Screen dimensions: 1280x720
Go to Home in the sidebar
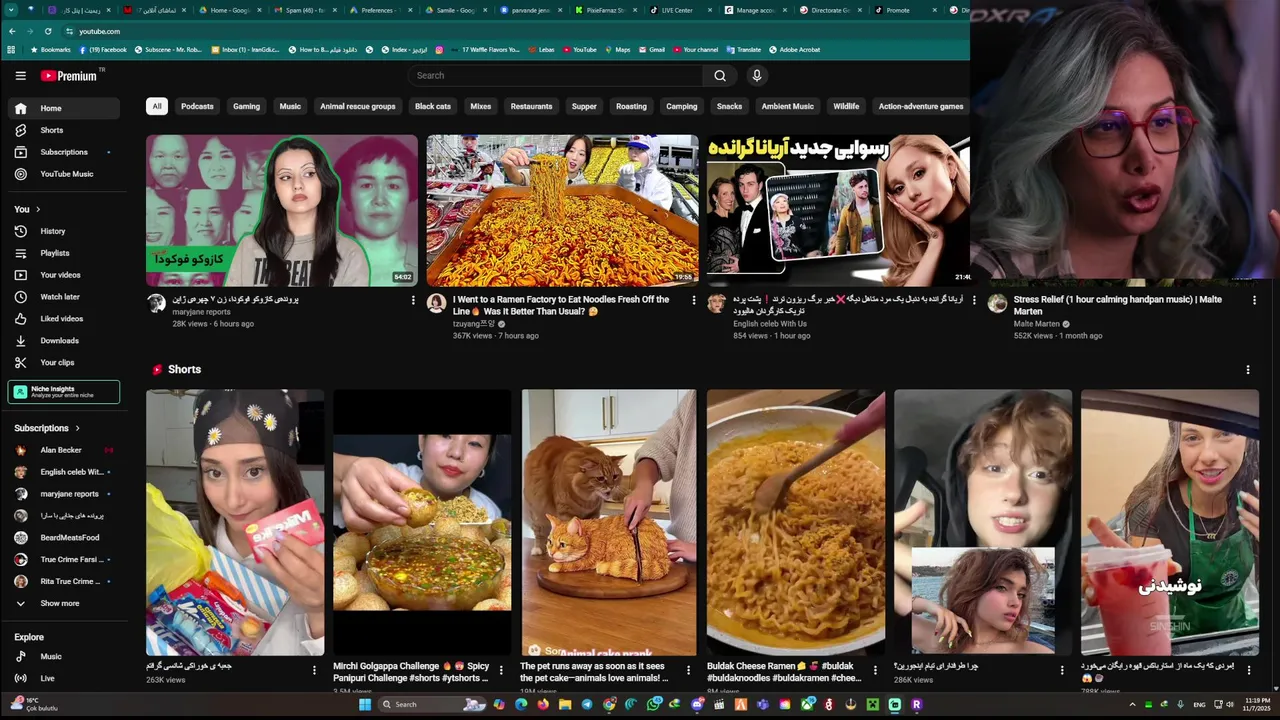(x=64, y=108)
